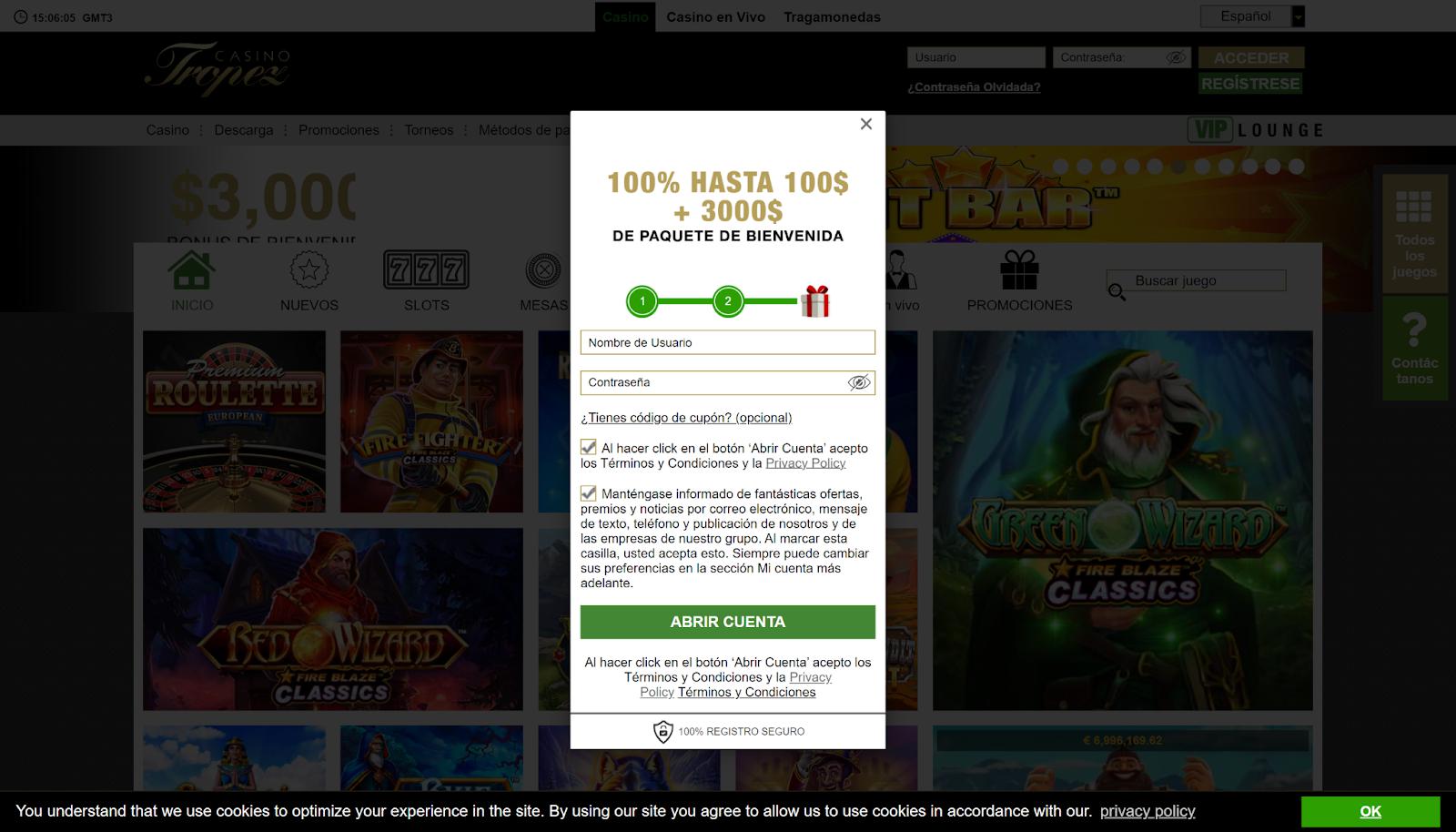
Task: Click the magnifier icon beside Buscar juego
Action: [1117, 292]
